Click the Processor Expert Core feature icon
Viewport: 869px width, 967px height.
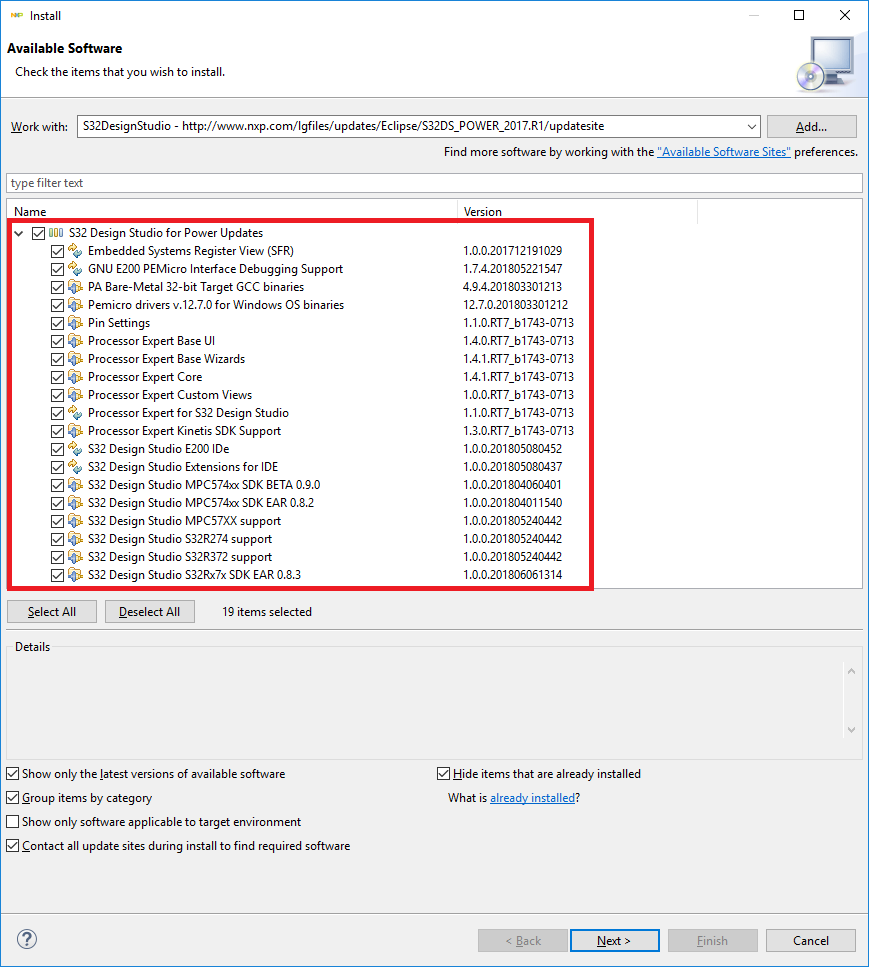[75, 377]
